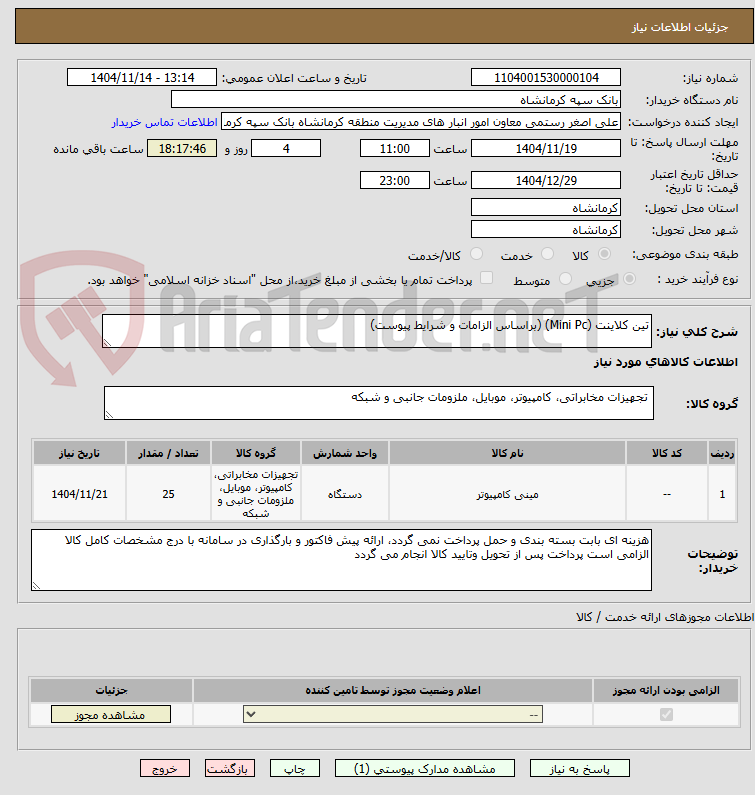Select the کالا radio button
This screenshot has height=795, width=755.
tap(604, 254)
